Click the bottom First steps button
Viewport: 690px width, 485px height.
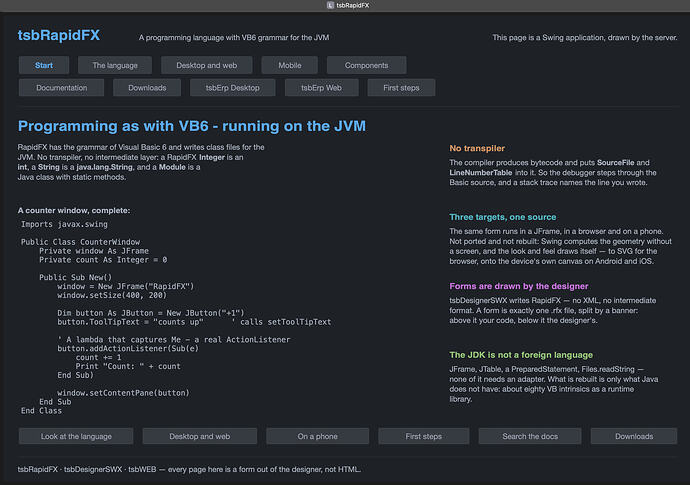(423, 436)
